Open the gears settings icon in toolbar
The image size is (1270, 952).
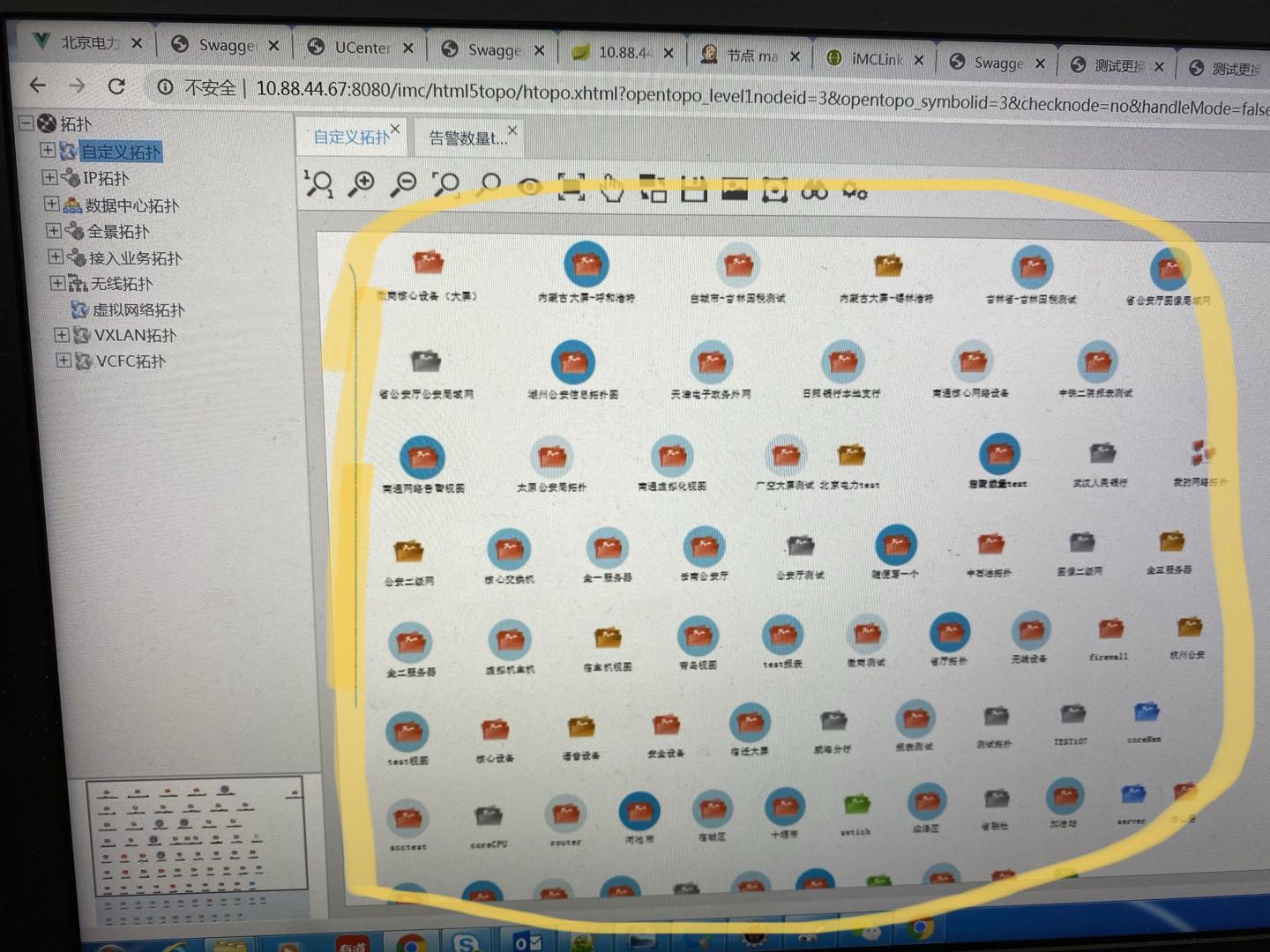pos(855,190)
